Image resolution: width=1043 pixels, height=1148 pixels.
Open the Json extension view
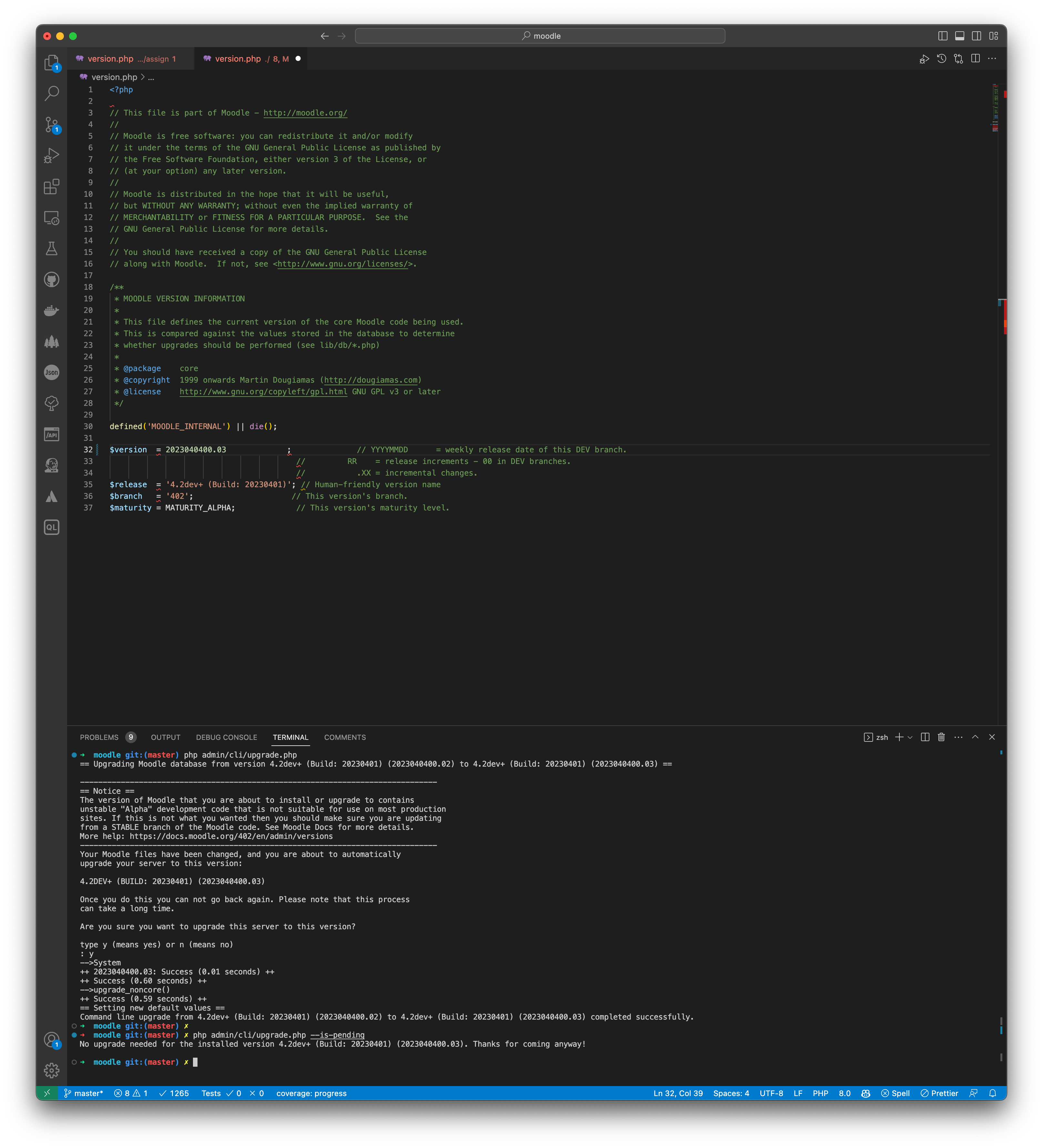(x=52, y=372)
